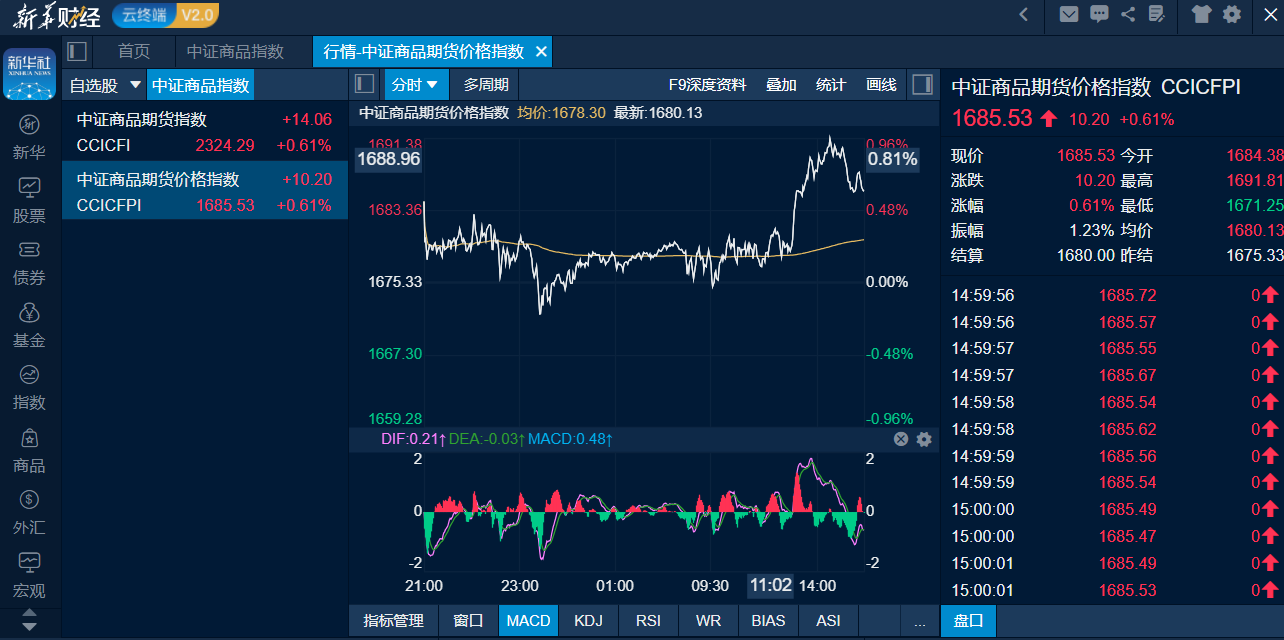The height and width of the screenshot is (640, 1284).
Task: Toggle the left sidebar panel next to 首页
Action: tap(77, 51)
